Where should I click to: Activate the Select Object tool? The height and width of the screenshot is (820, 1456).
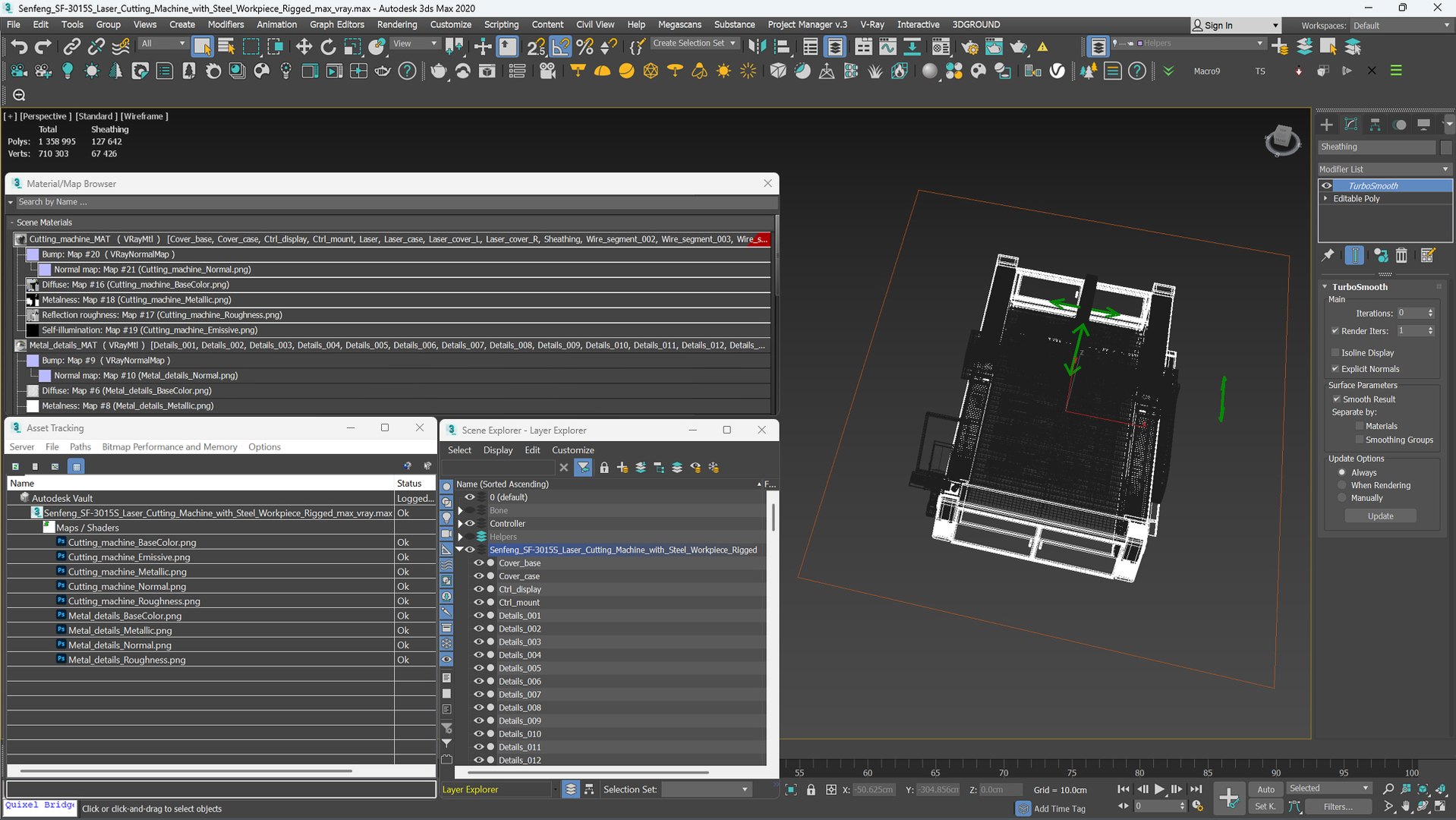coord(202,47)
